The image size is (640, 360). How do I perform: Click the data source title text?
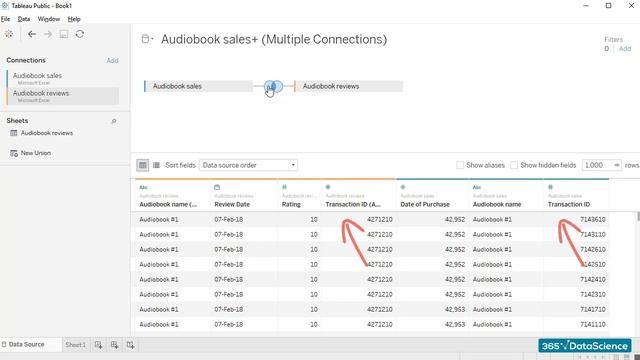pos(273,40)
